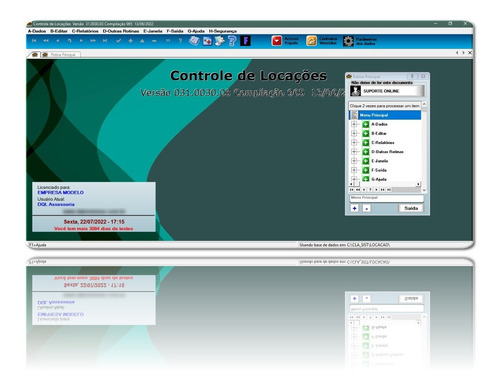This screenshot has height=388, width=500.
Task: Expand the A-Dados tree node
Action: pyautogui.click(x=354, y=124)
